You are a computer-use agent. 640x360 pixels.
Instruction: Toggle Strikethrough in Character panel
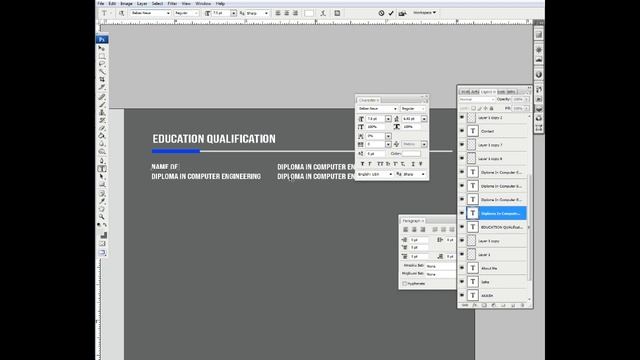point(421,164)
